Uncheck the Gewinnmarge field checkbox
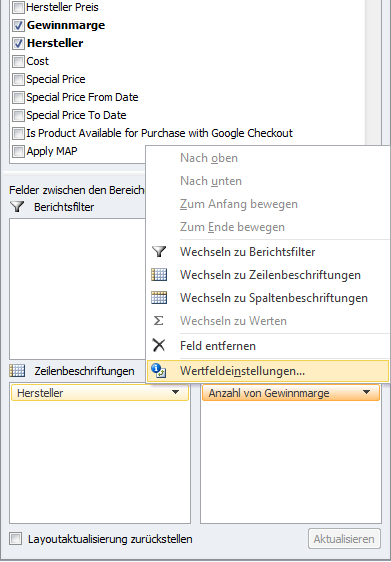The height and width of the screenshot is (562, 391). coord(18,25)
